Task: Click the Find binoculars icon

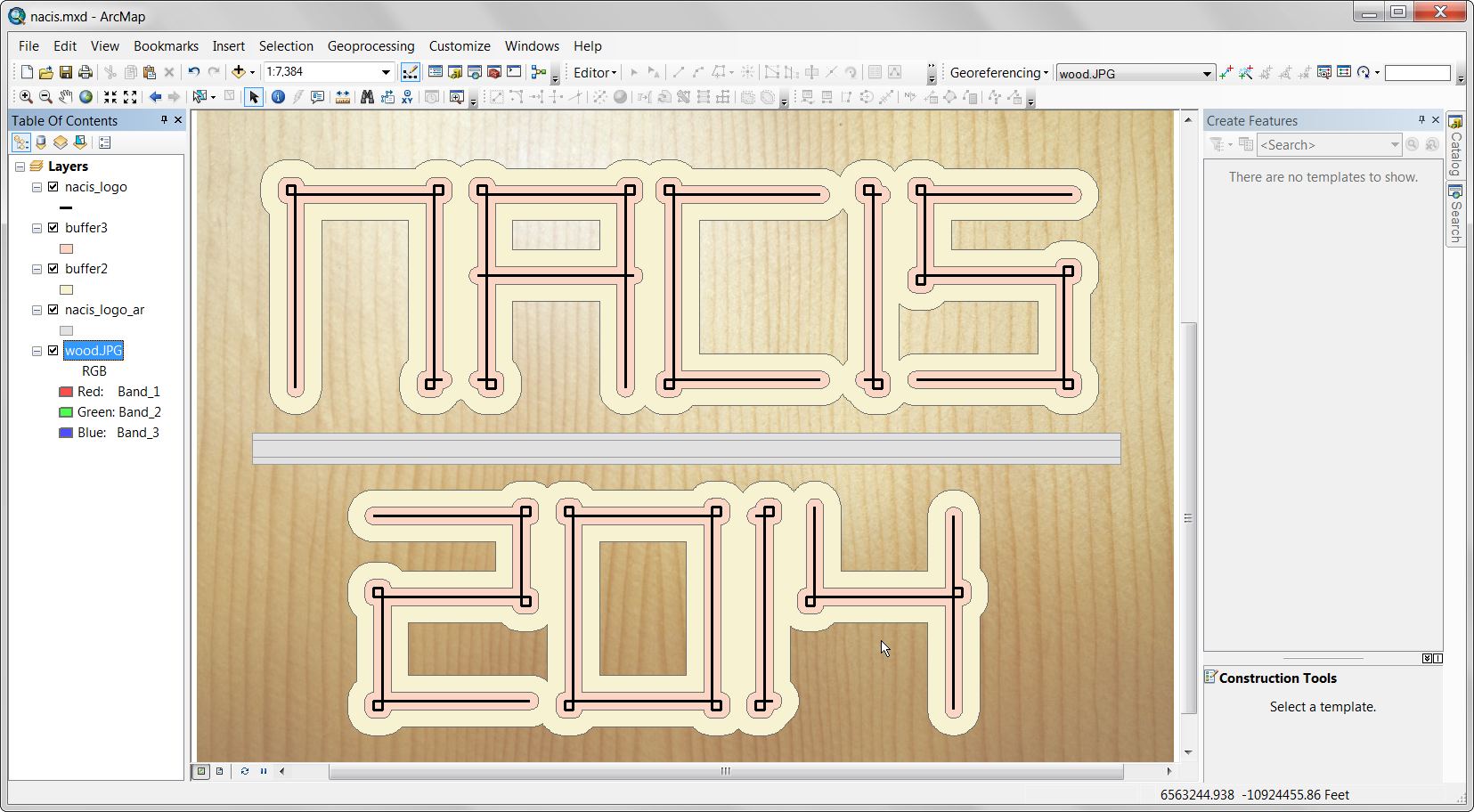Action: click(x=367, y=97)
